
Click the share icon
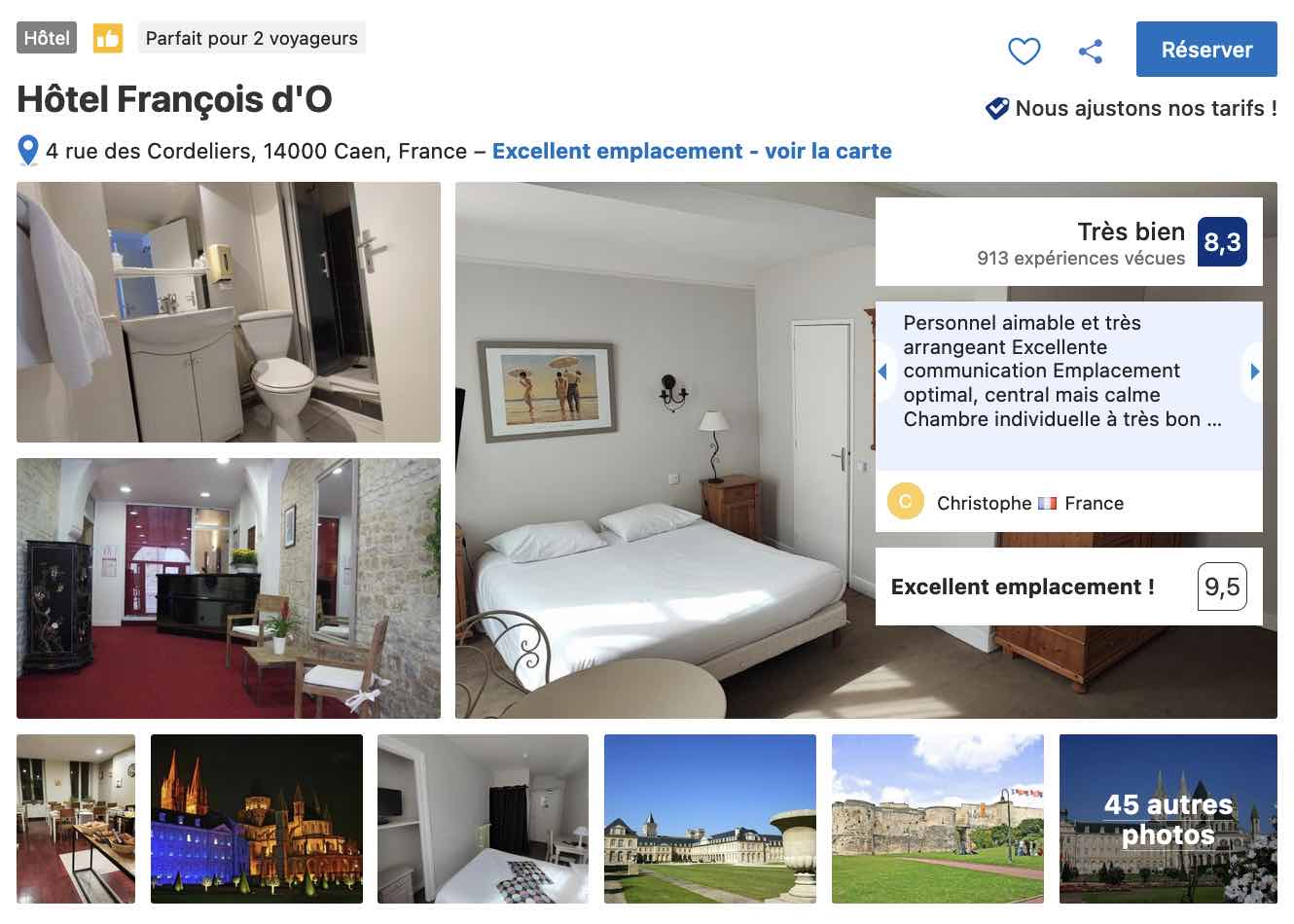[1091, 51]
